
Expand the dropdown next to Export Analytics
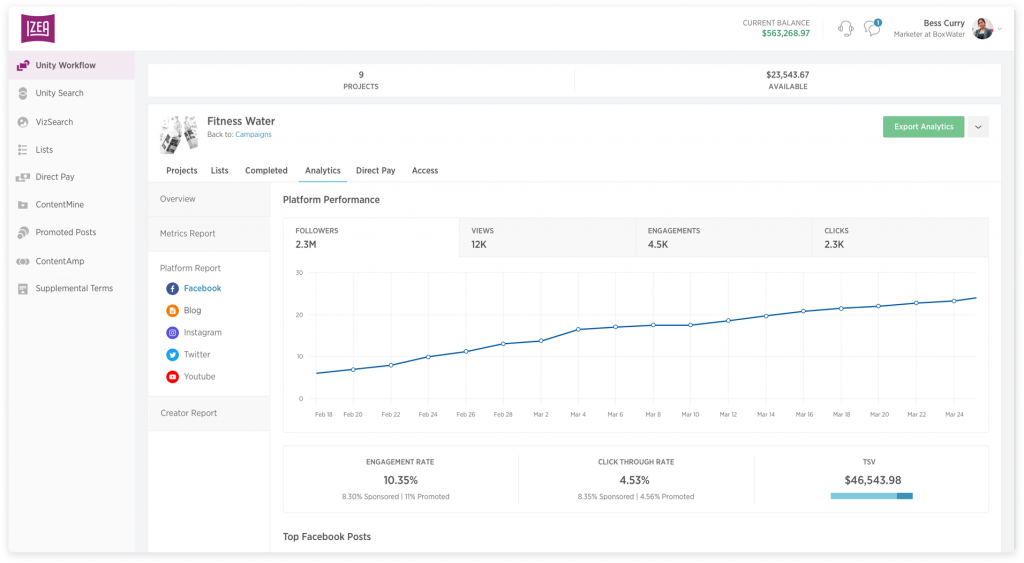click(978, 127)
